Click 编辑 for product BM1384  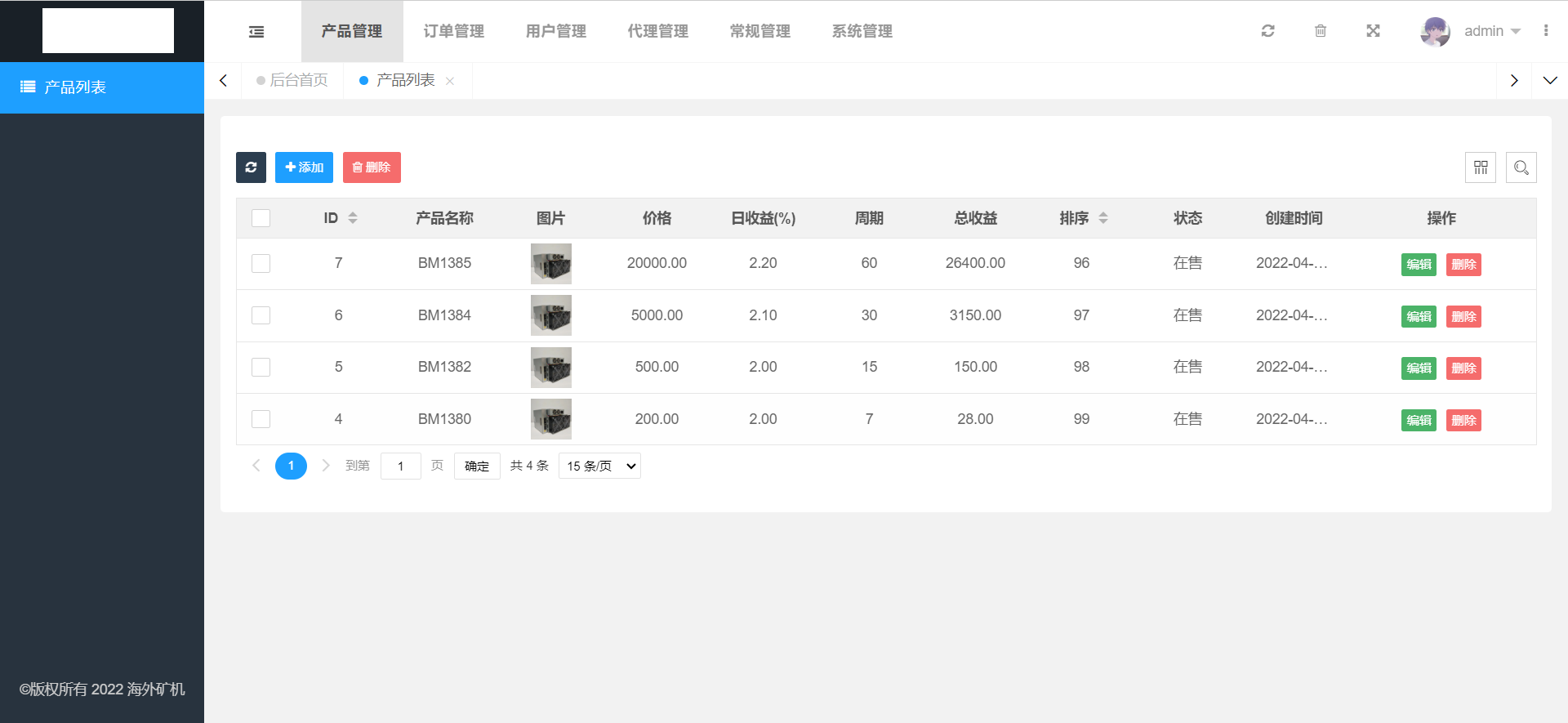[x=1419, y=316]
